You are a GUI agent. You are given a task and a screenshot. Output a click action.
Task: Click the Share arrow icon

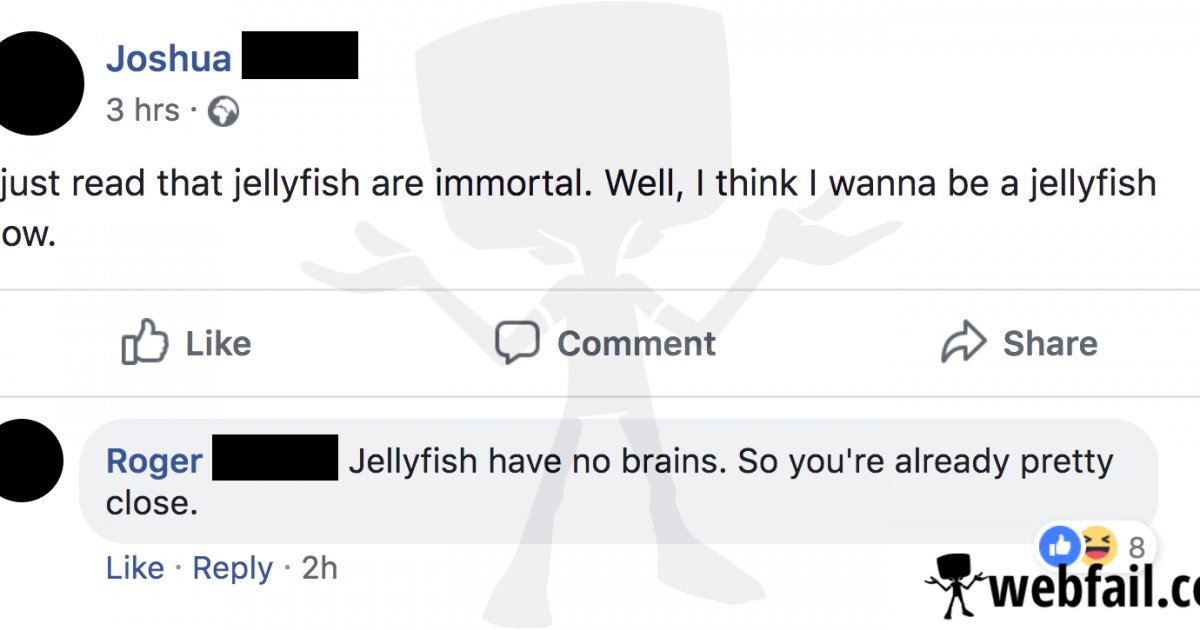point(964,343)
